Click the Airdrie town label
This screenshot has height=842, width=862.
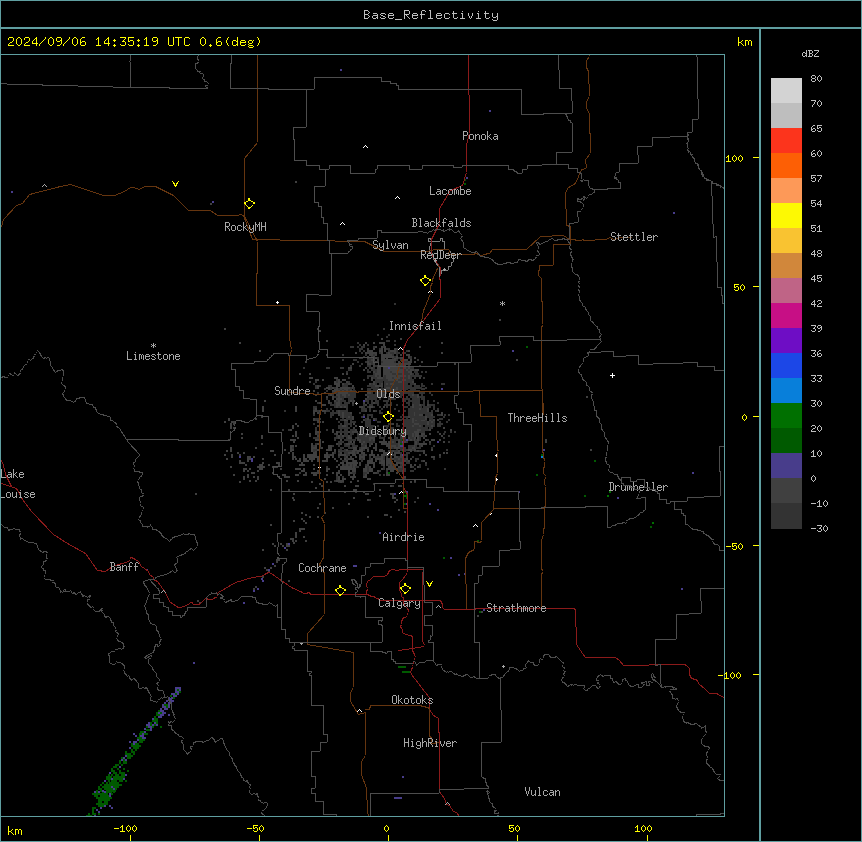403,537
